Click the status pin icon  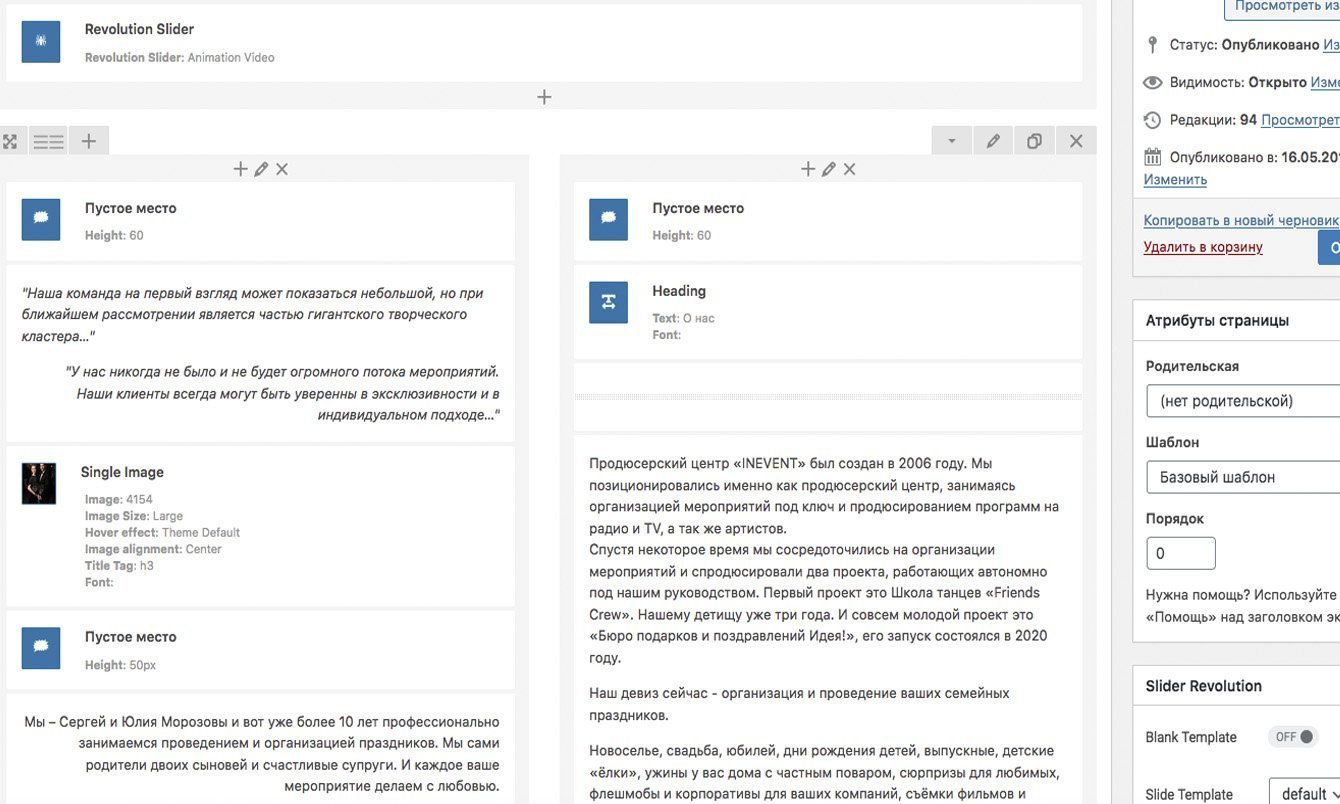1152,45
